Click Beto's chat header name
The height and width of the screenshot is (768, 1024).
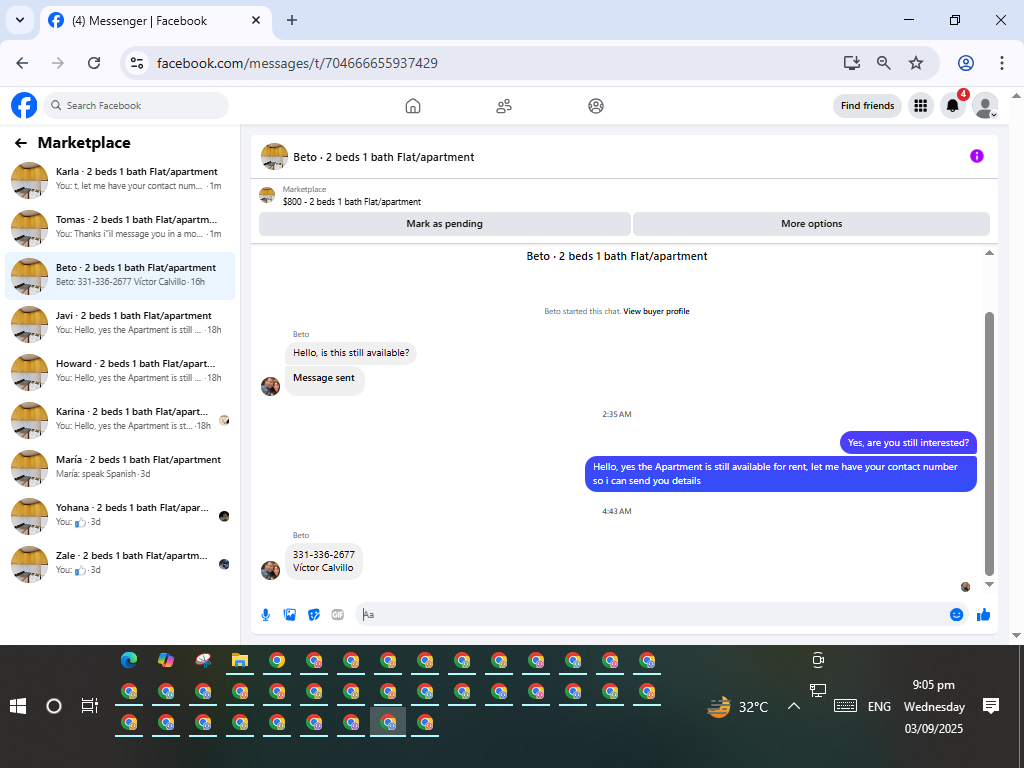(x=383, y=157)
